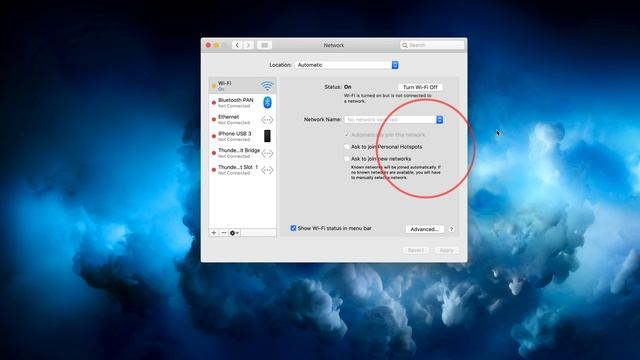Open the Thunderbolt Bridge service
Image resolution: width=640 pixels, height=360 pixels.
[x=242, y=153]
